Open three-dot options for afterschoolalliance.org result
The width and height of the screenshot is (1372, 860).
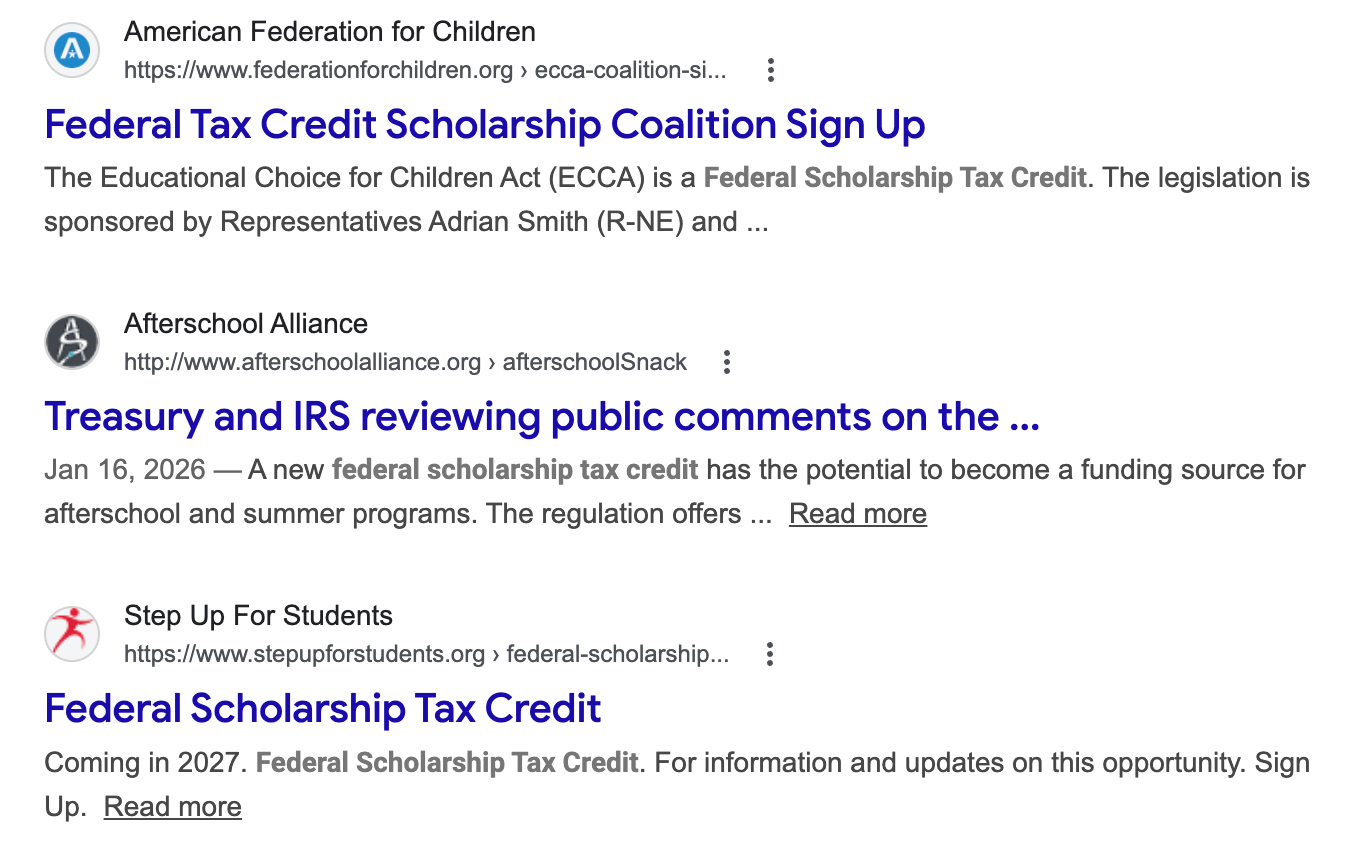(727, 362)
